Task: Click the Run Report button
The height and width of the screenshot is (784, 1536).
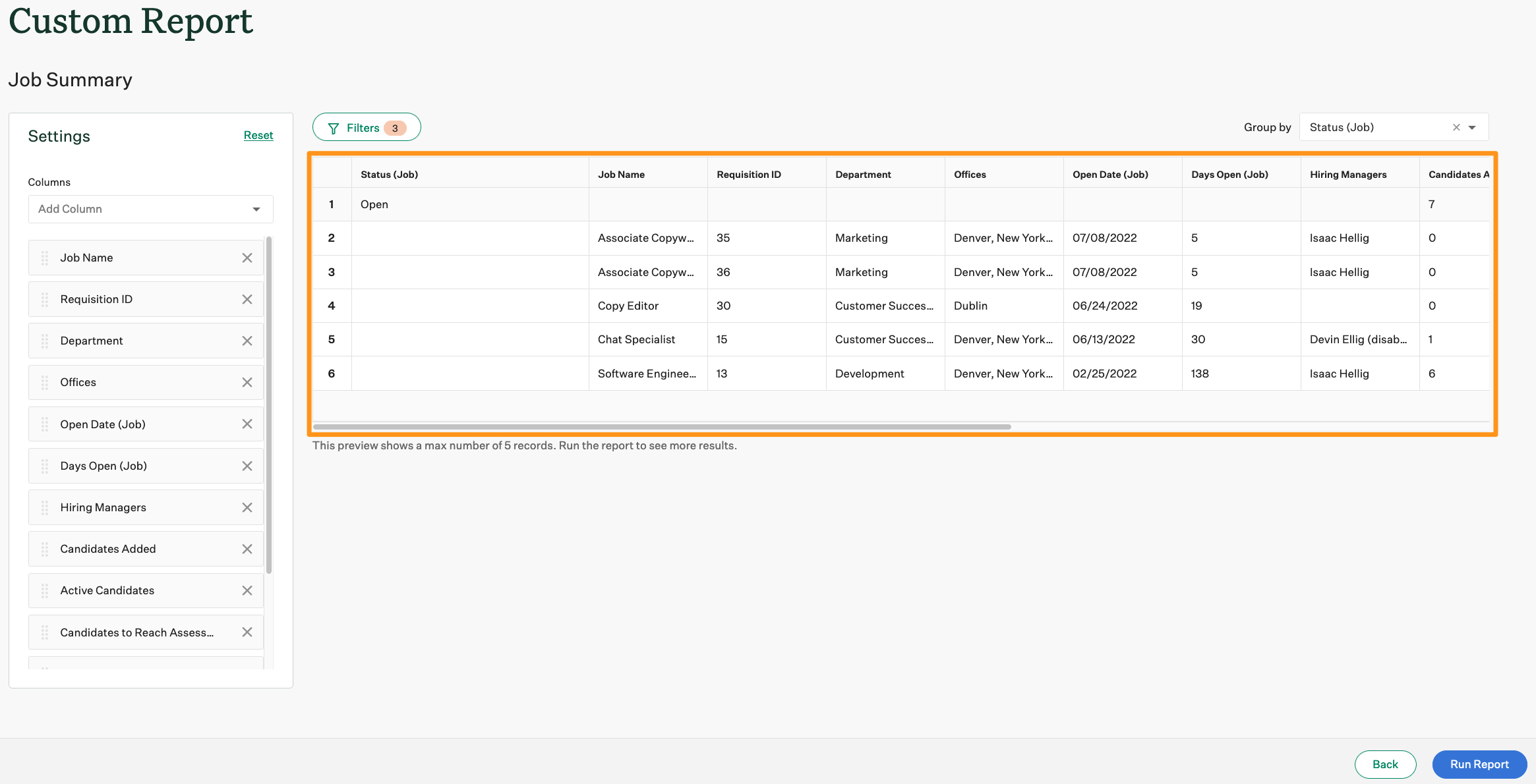Action: click(1479, 764)
